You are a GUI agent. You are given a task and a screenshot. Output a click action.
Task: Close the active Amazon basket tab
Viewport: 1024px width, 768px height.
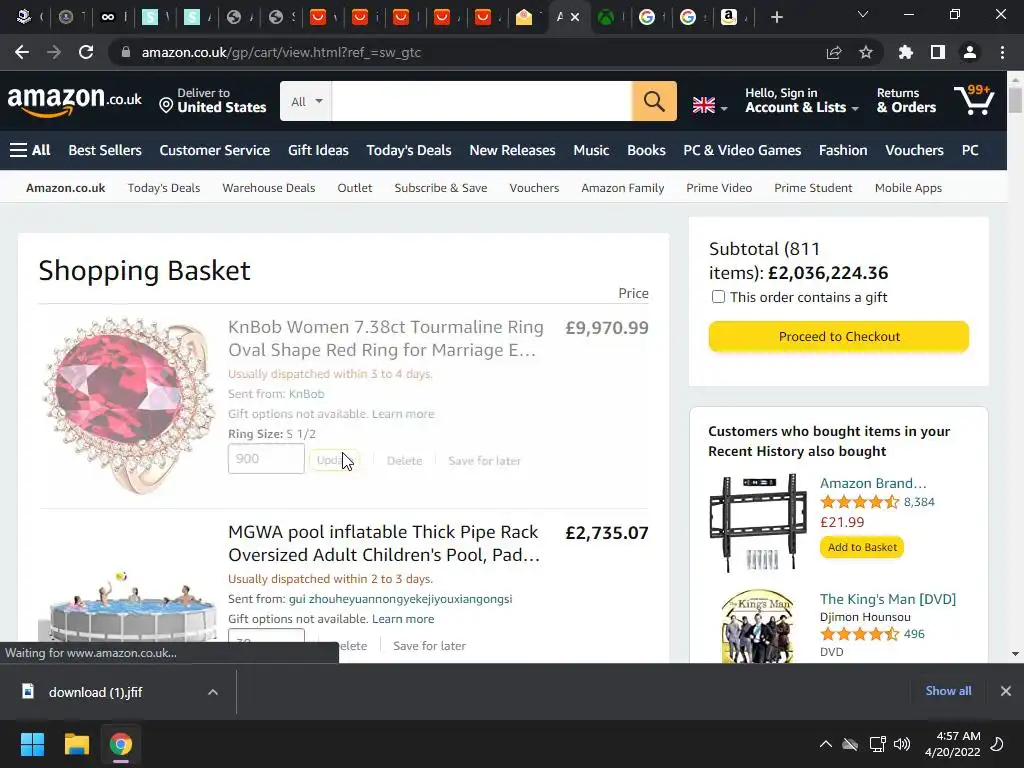click(x=575, y=18)
